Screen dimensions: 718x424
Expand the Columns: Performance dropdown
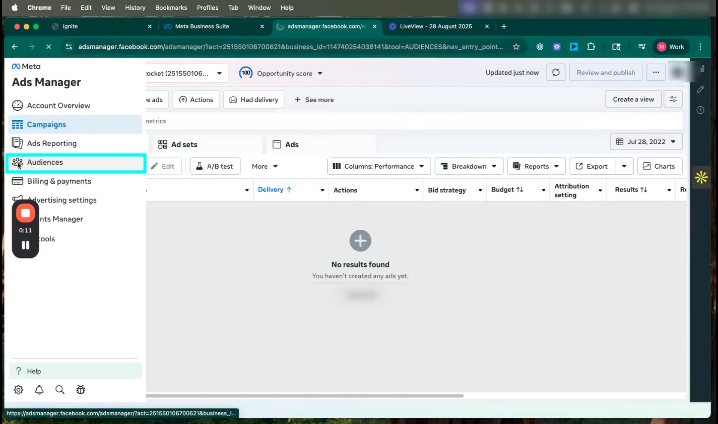point(379,166)
